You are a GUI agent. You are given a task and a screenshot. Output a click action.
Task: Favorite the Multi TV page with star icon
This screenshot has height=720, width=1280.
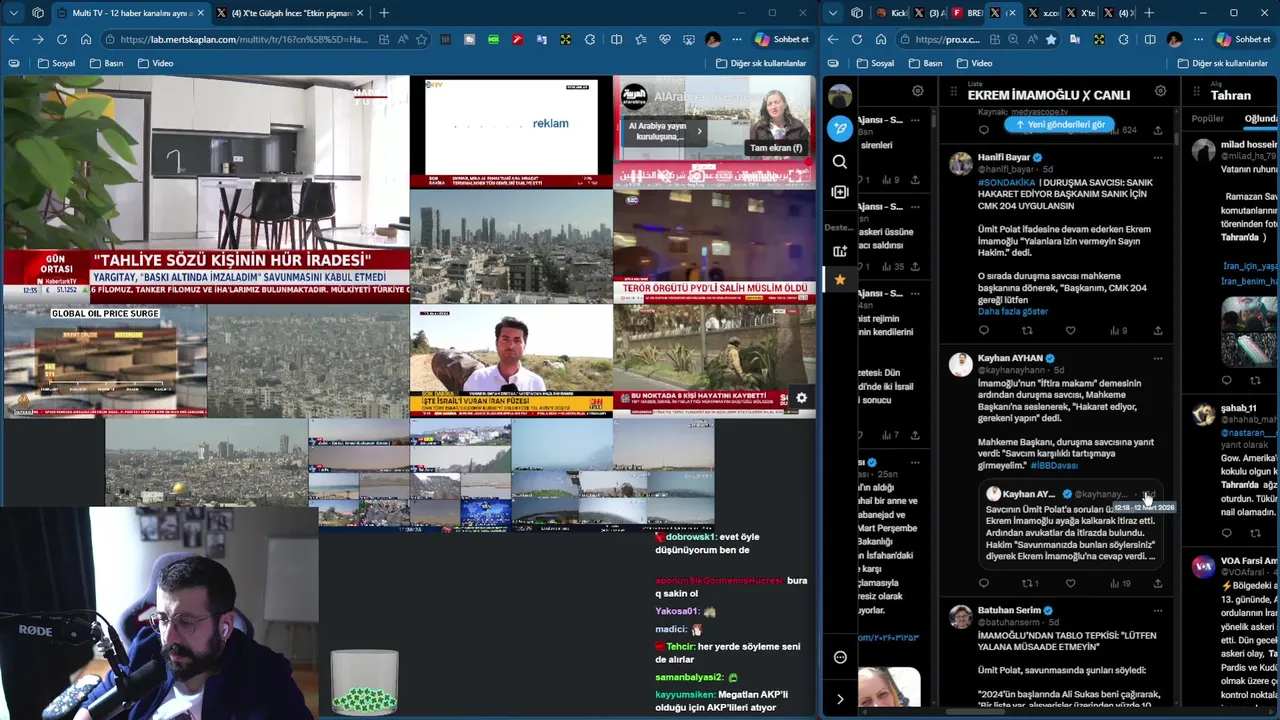tap(422, 39)
